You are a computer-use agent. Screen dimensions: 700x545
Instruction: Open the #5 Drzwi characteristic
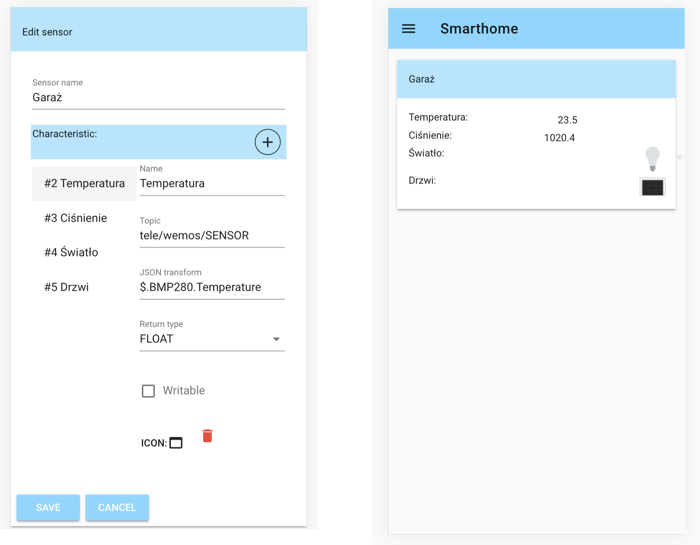click(x=66, y=287)
